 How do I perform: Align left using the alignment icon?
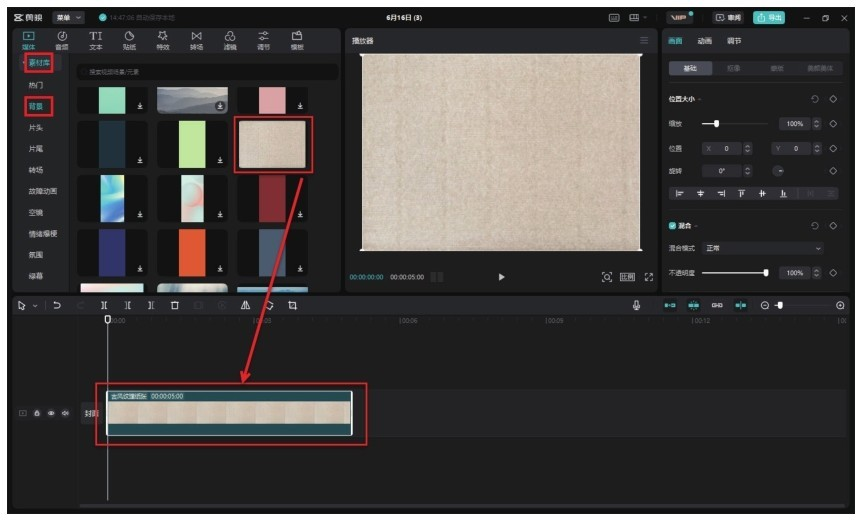(679, 193)
